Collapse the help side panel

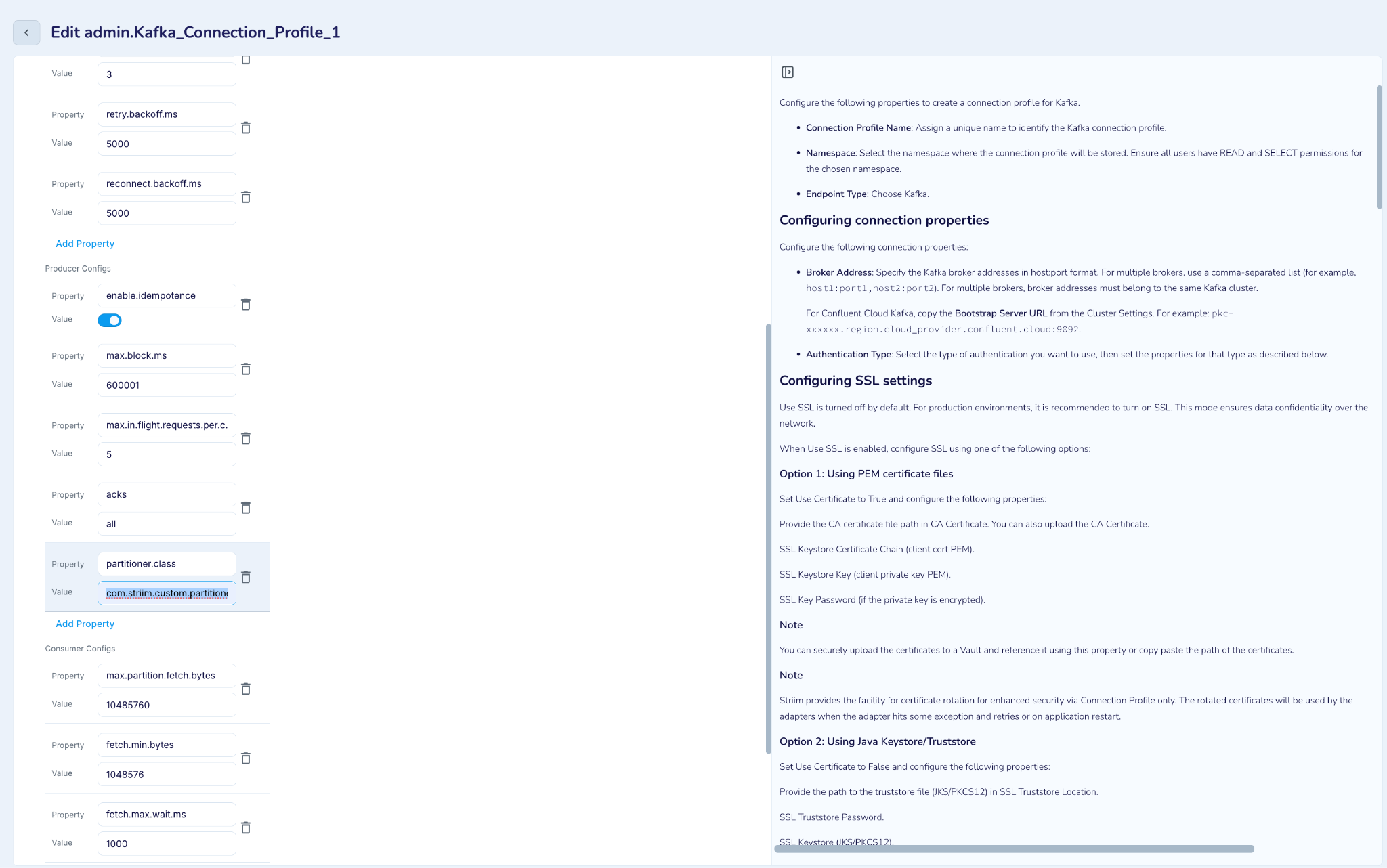point(787,72)
